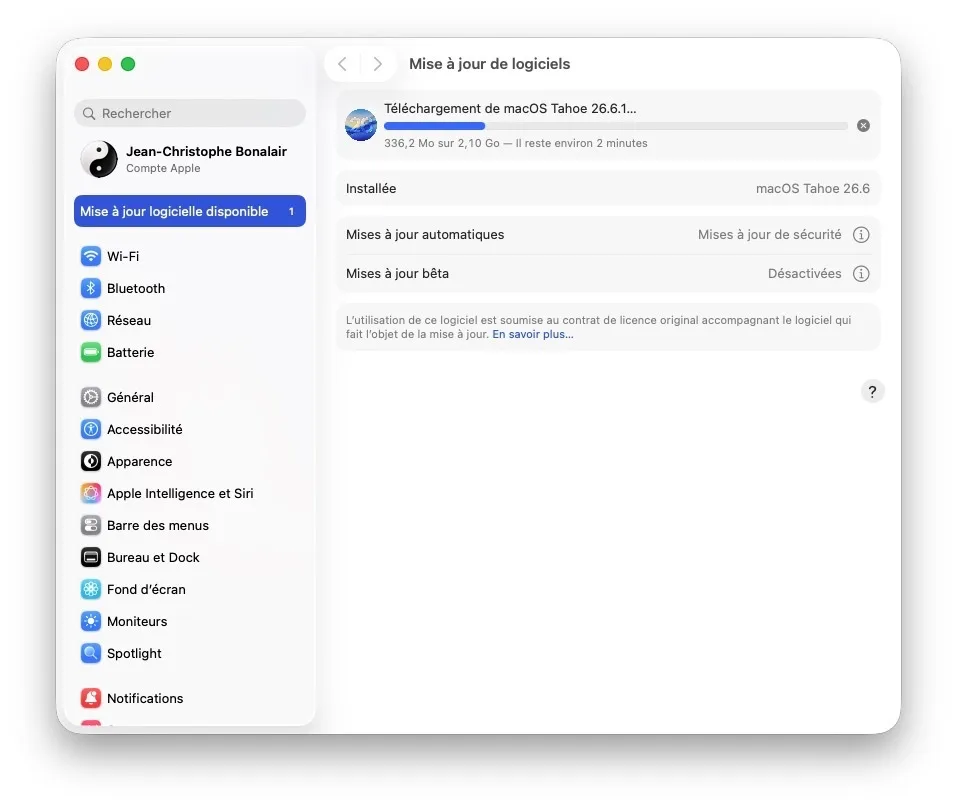This screenshot has width=957, height=808.
Task: Open Apple Intelligence et Siri label
Action: (x=180, y=493)
